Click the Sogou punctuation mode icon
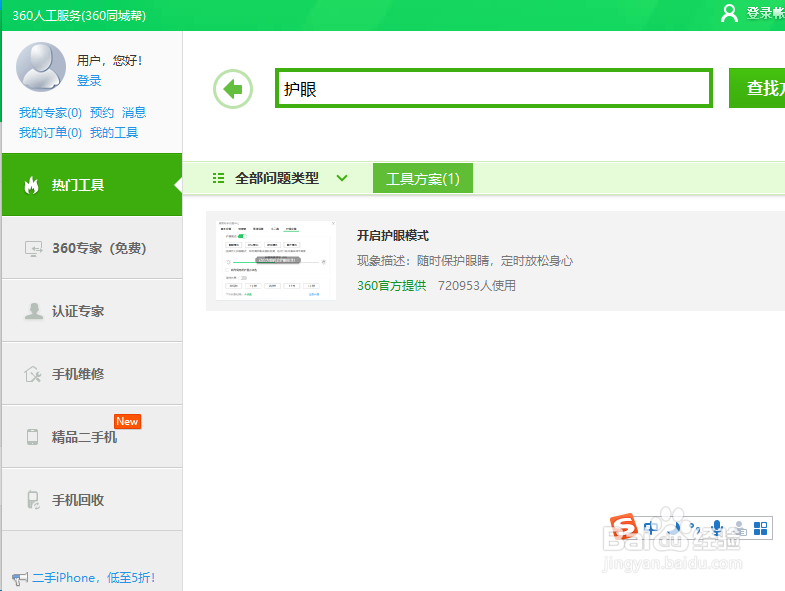Viewport: 785px width, 591px height. click(x=695, y=528)
